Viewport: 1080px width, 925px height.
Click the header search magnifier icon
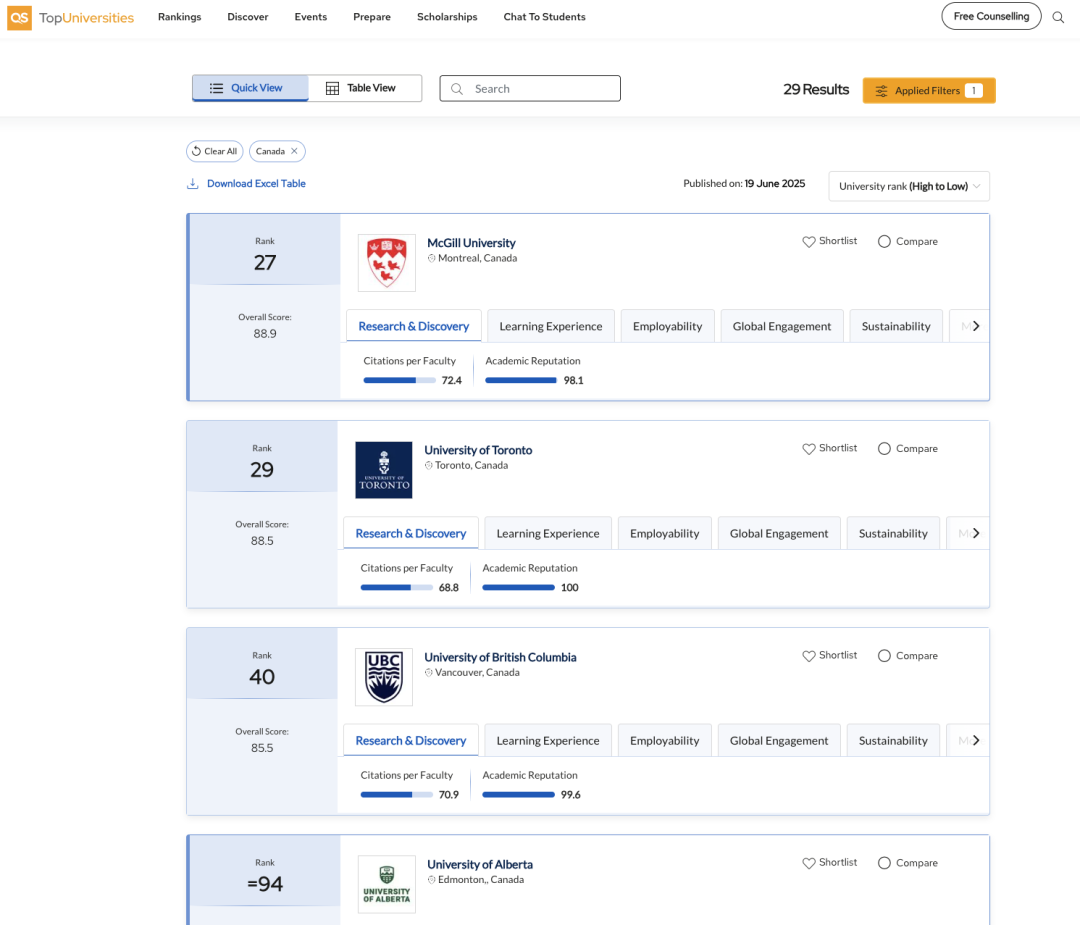tap(1058, 17)
